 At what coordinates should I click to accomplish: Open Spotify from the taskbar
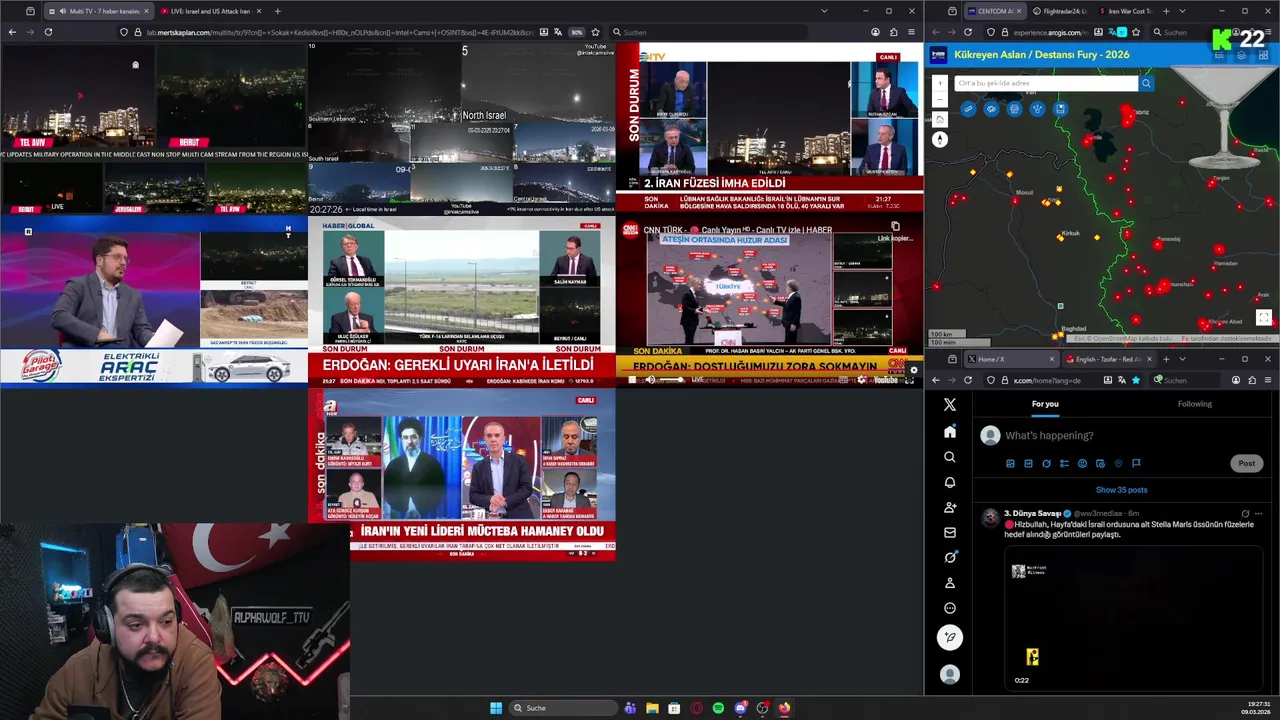click(x=718, y=708)
